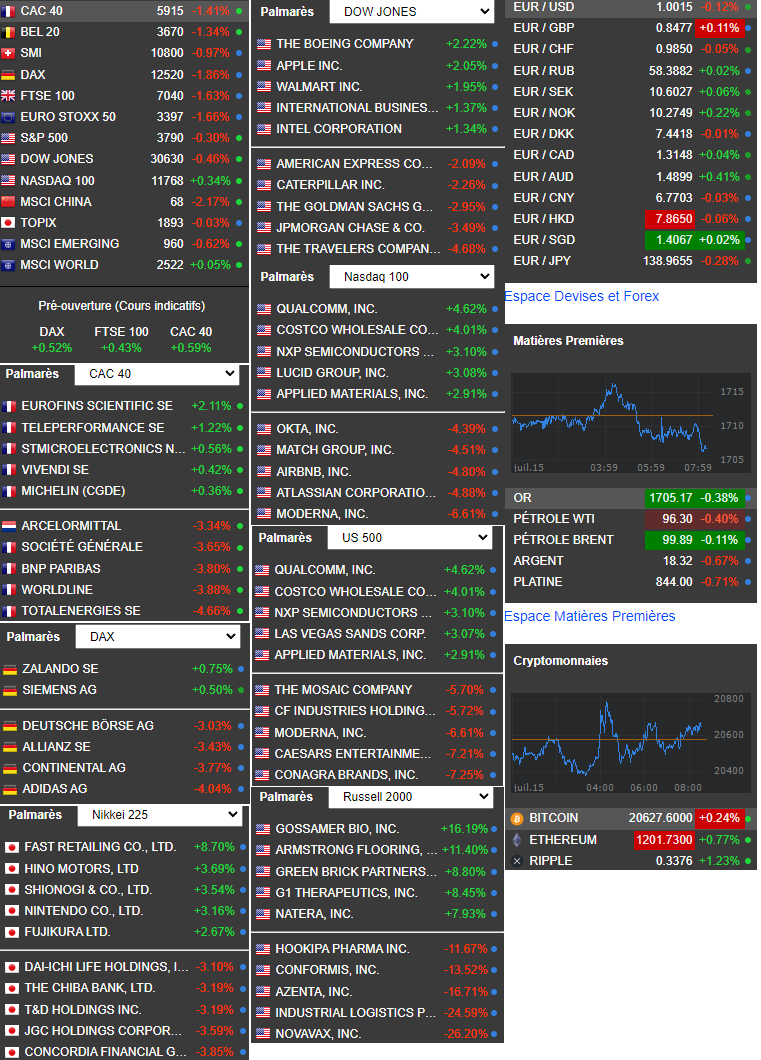Open the DAX Palmarès dropdown
Image resolution: width=761 pixels, height=1060 pixels.
tap(157, 637)
